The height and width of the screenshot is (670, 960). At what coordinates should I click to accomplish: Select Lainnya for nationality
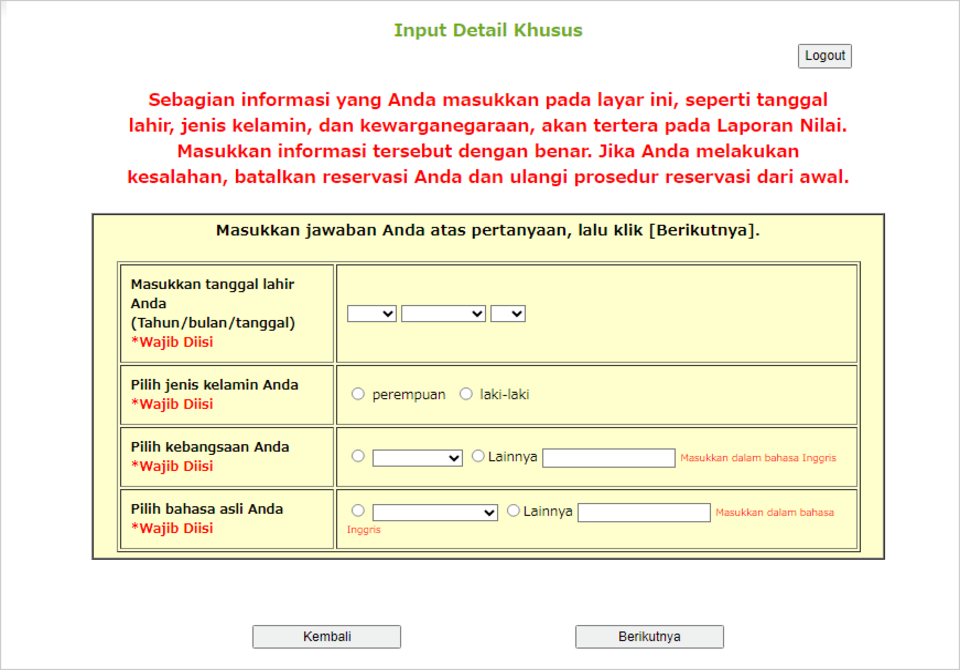coord(478,456)
